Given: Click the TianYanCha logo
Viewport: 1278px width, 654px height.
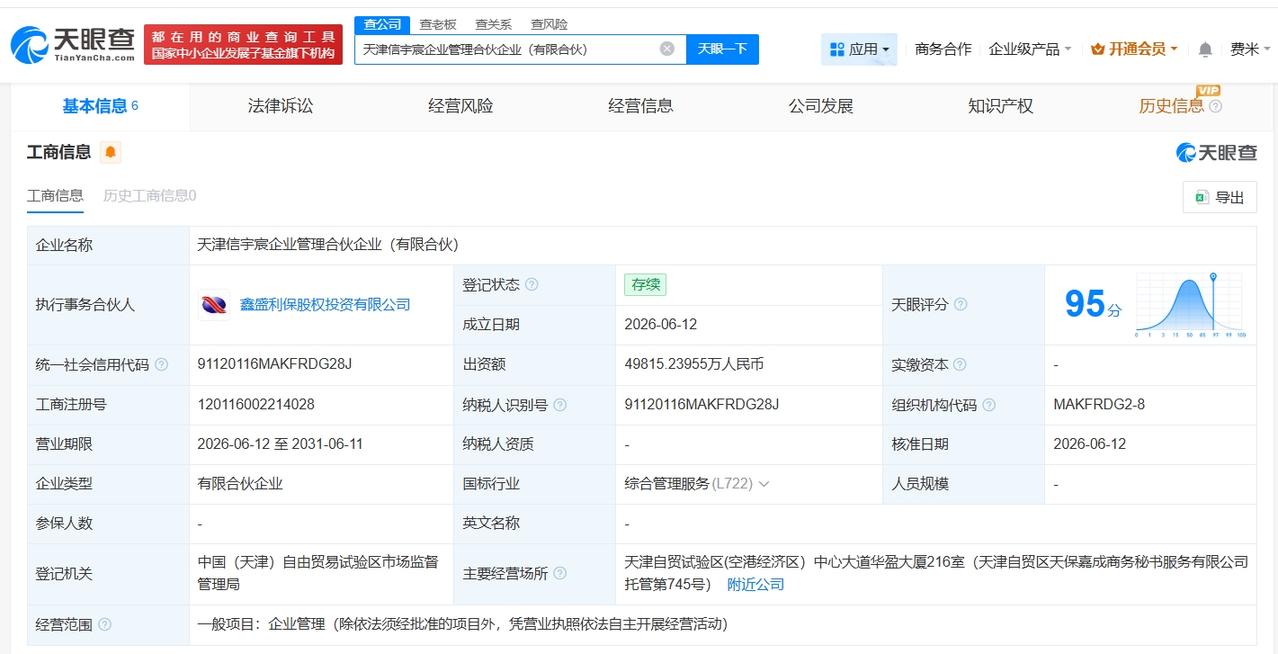Looking at the screenshot, I should [x=73, y=45].
